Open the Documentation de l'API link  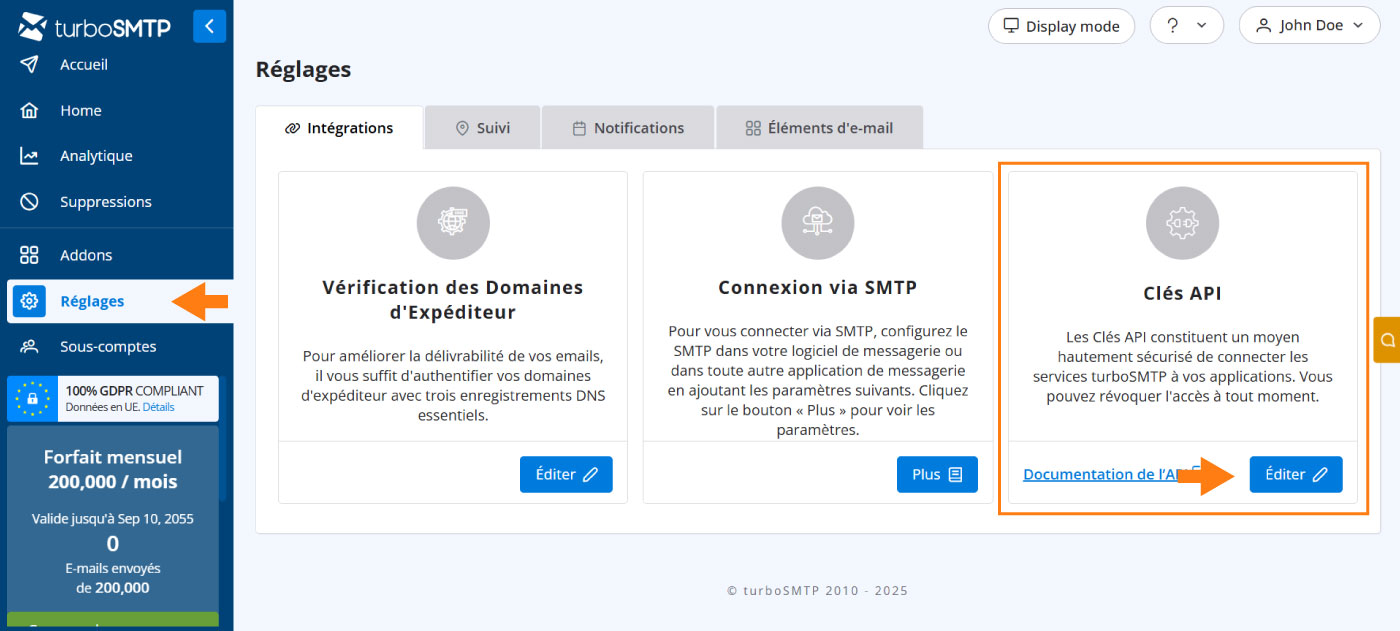1100,475
